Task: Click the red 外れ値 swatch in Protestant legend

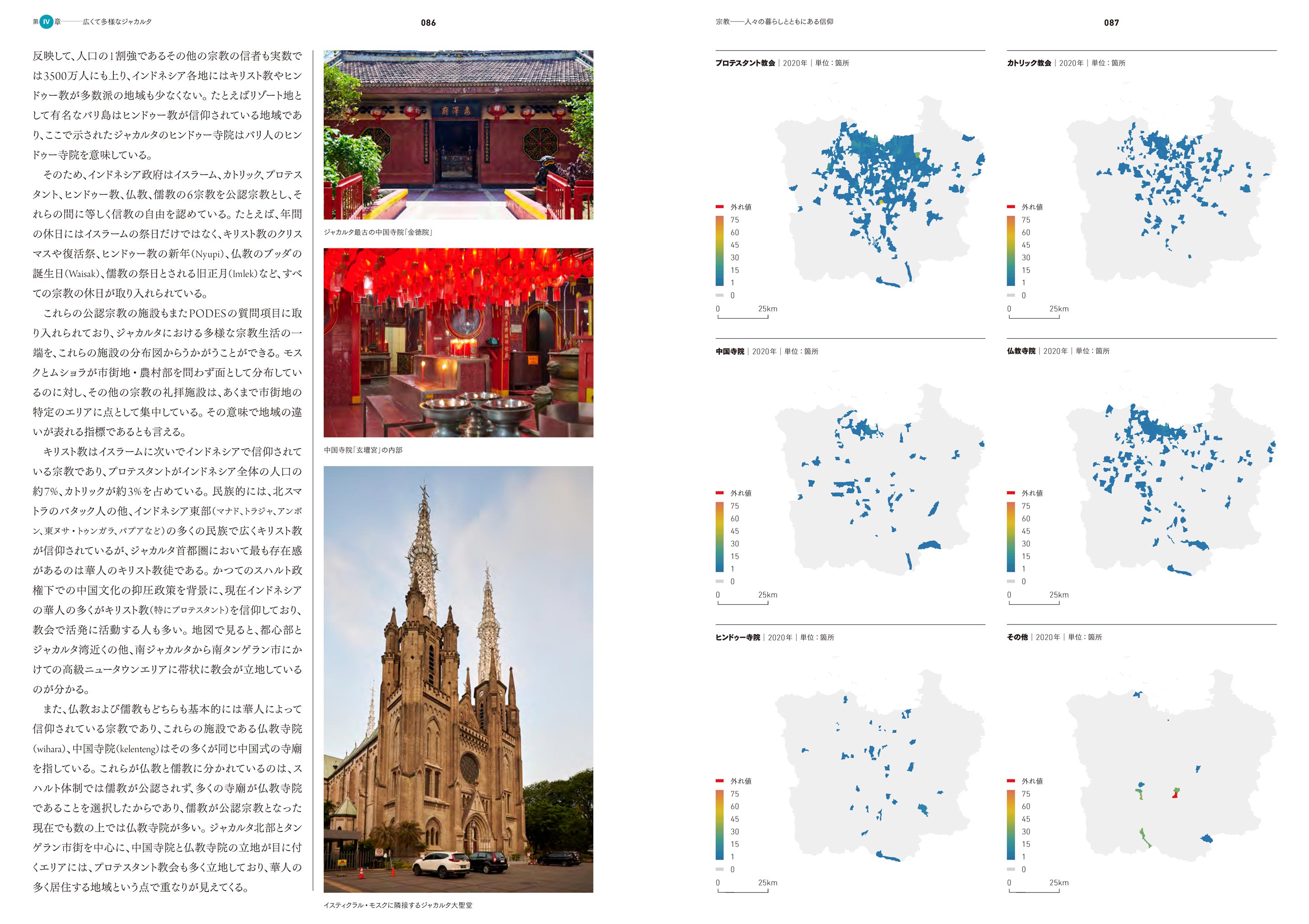Action: [x=720, y=207]
